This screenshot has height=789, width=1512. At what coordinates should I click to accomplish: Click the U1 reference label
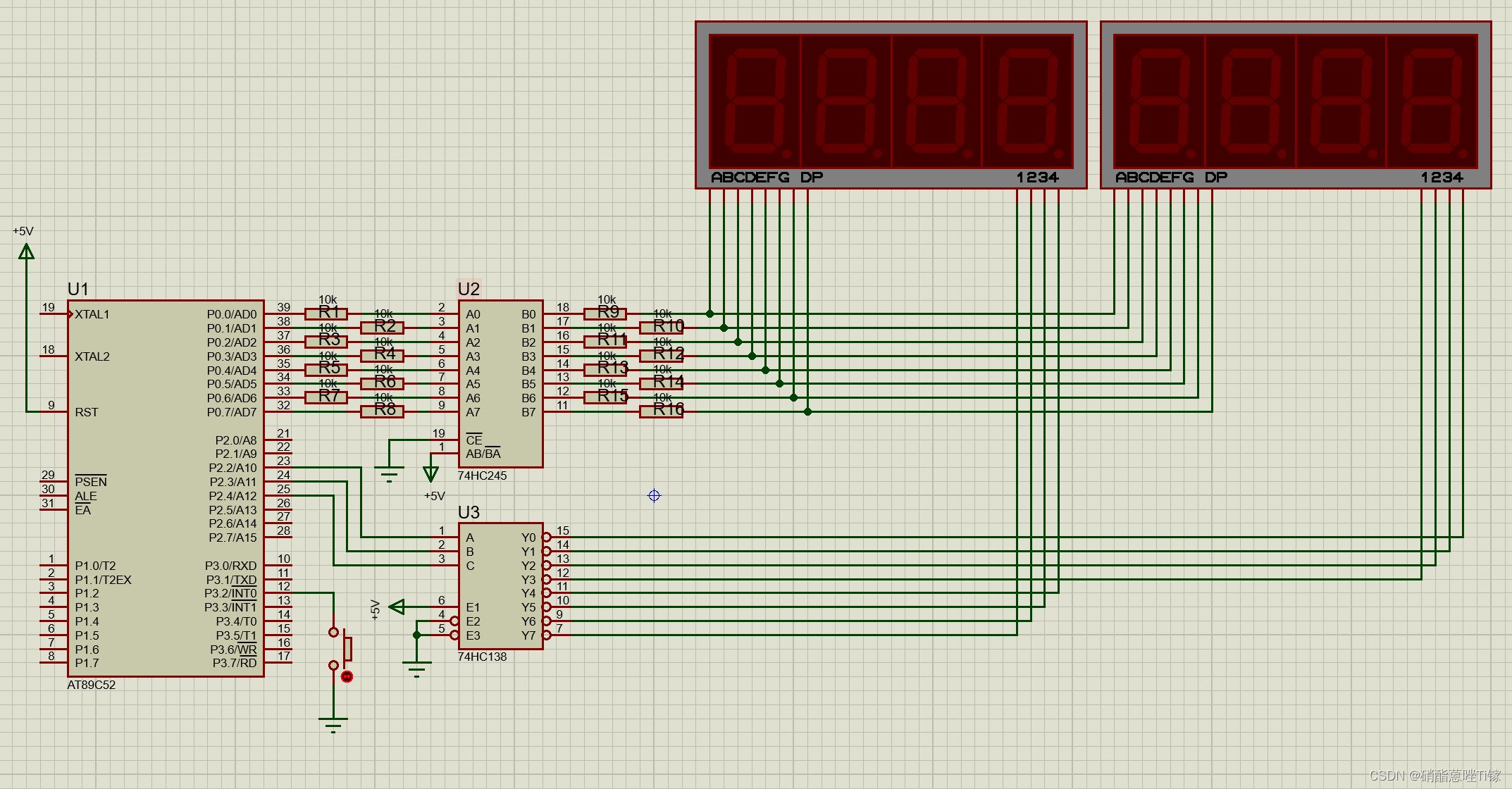pyautogui.click(x=78, y=289)
